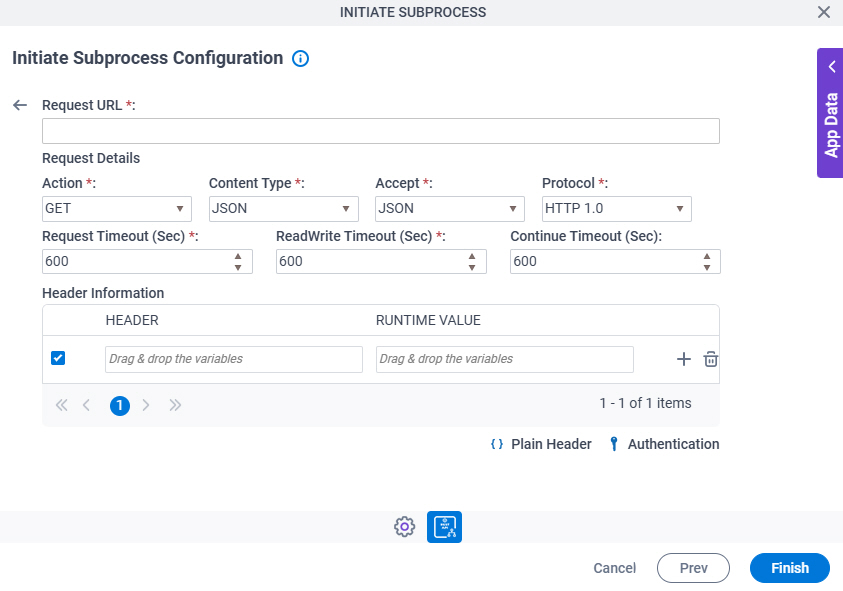Click the '1 - 1 of 1 items' text
Viewport: 843px width, 591px height.
pyautogui.click(x=645, y=403)
